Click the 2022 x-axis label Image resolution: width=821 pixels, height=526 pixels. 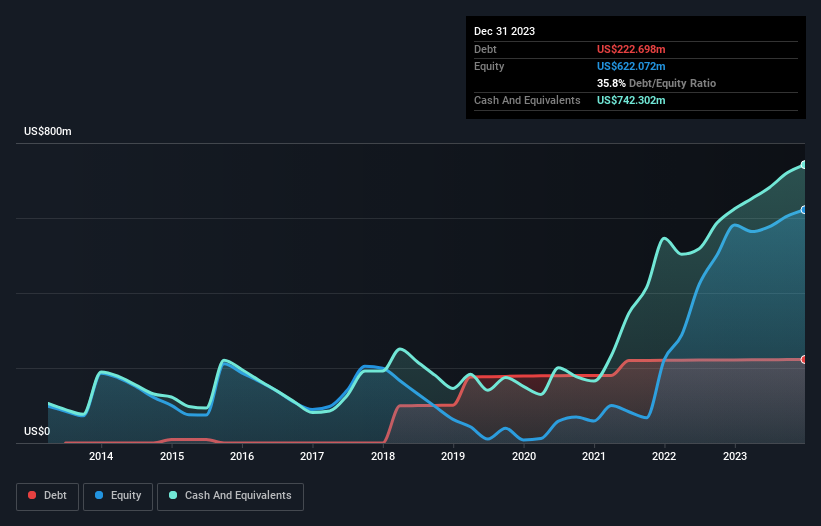click(x=664, y=456)
